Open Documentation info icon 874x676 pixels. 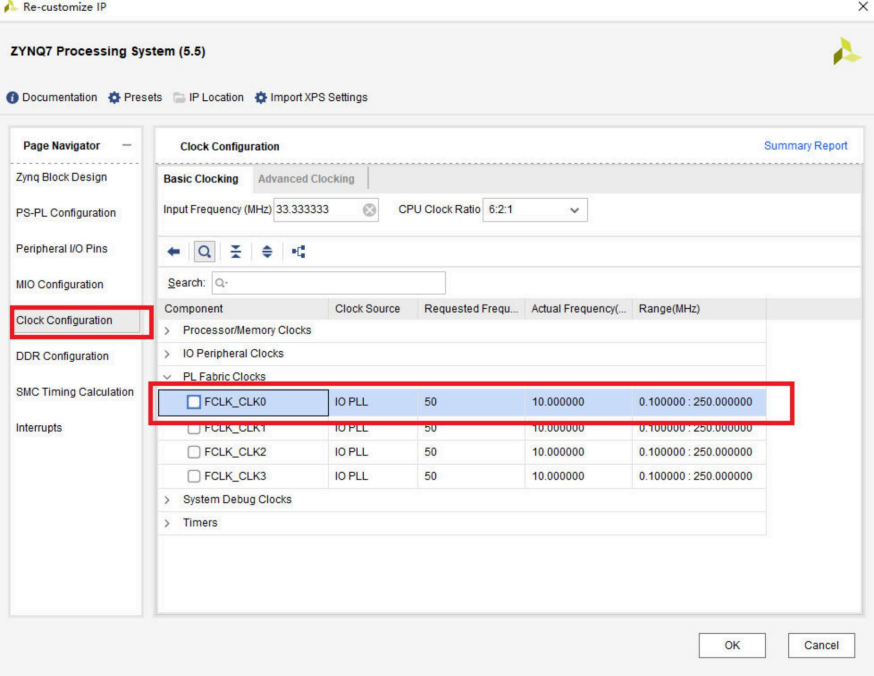click(x=13, y=98)
